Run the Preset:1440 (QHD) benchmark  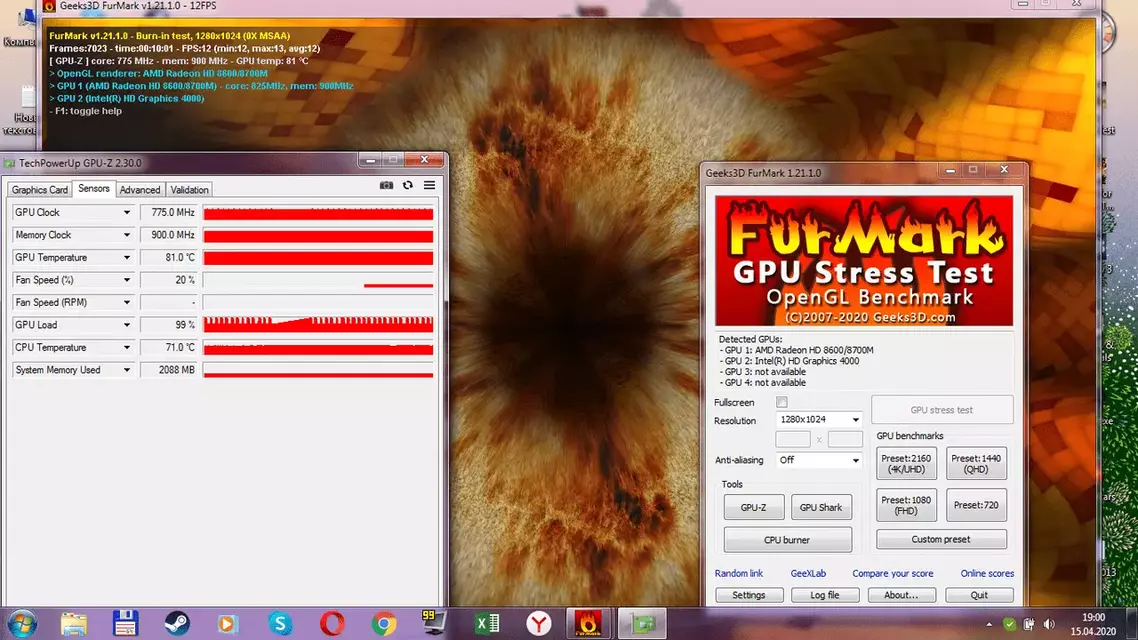click(976, 464)
